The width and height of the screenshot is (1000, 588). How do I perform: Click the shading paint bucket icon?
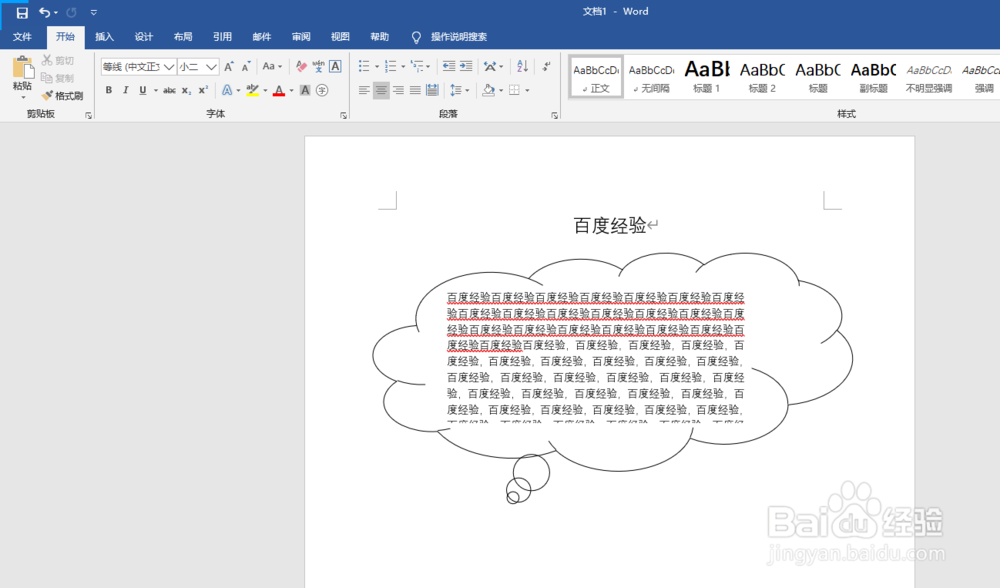tap(489, 91)
